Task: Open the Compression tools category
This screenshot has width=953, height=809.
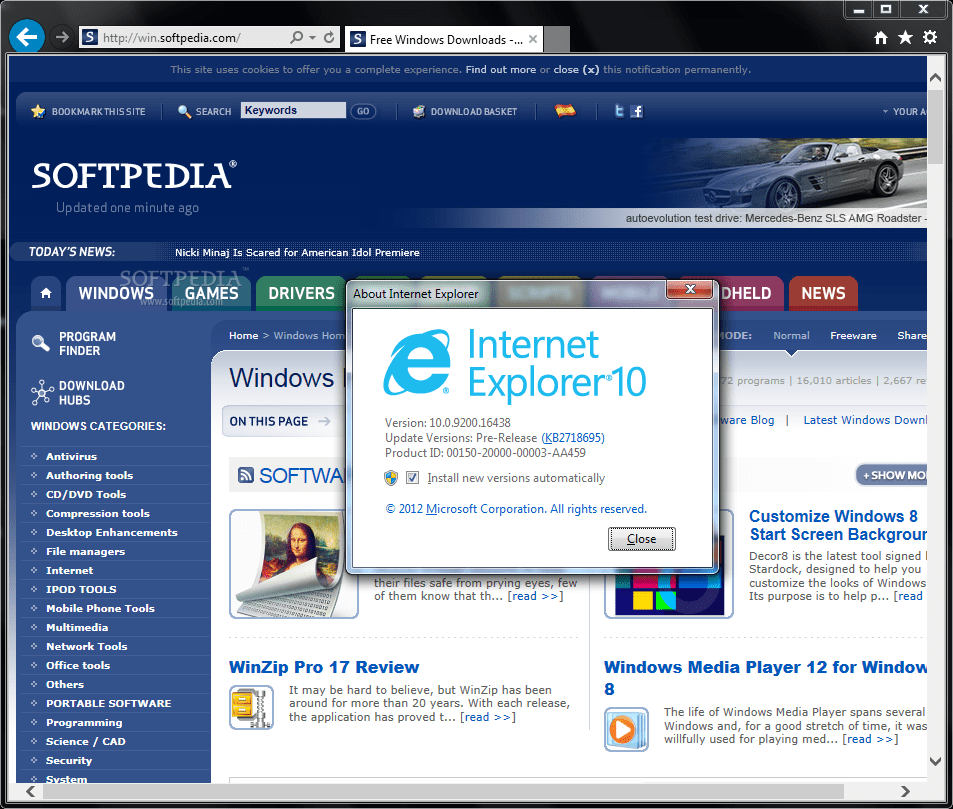Action: click(x=98, y=514)
